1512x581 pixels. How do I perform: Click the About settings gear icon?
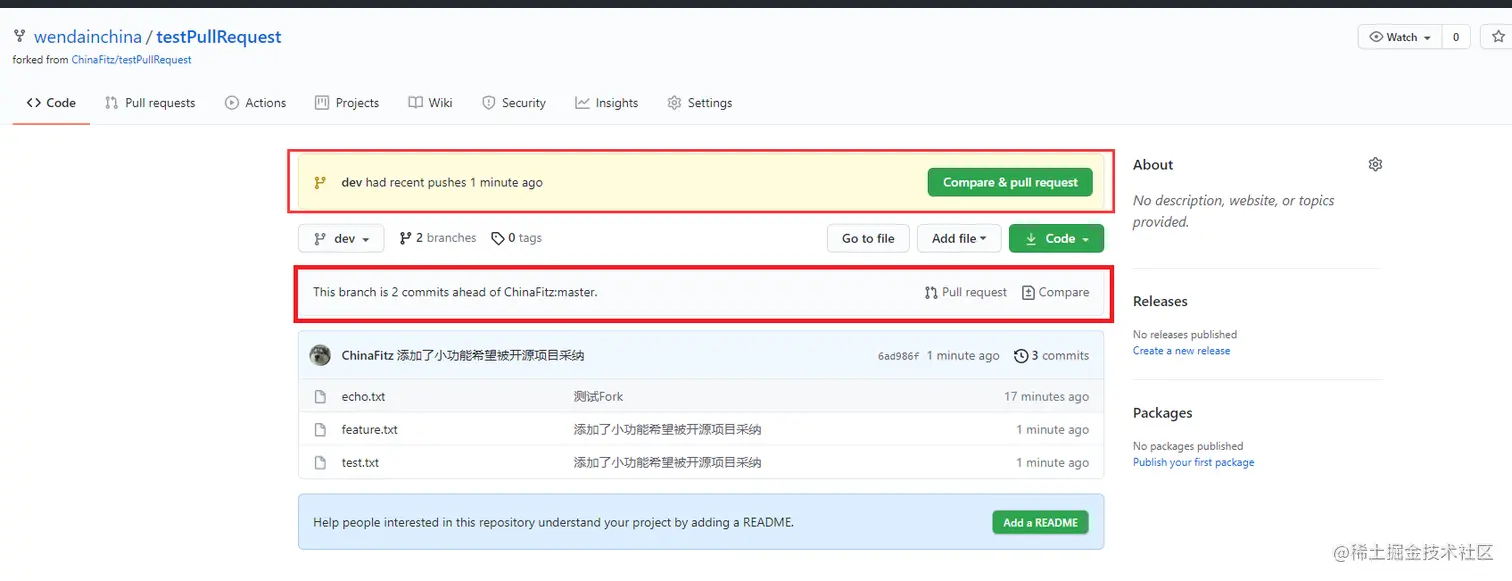pos(1375,164)
